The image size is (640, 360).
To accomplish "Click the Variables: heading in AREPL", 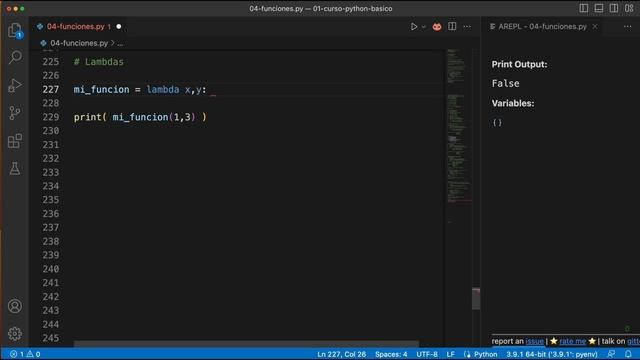I will click(513, 103).
